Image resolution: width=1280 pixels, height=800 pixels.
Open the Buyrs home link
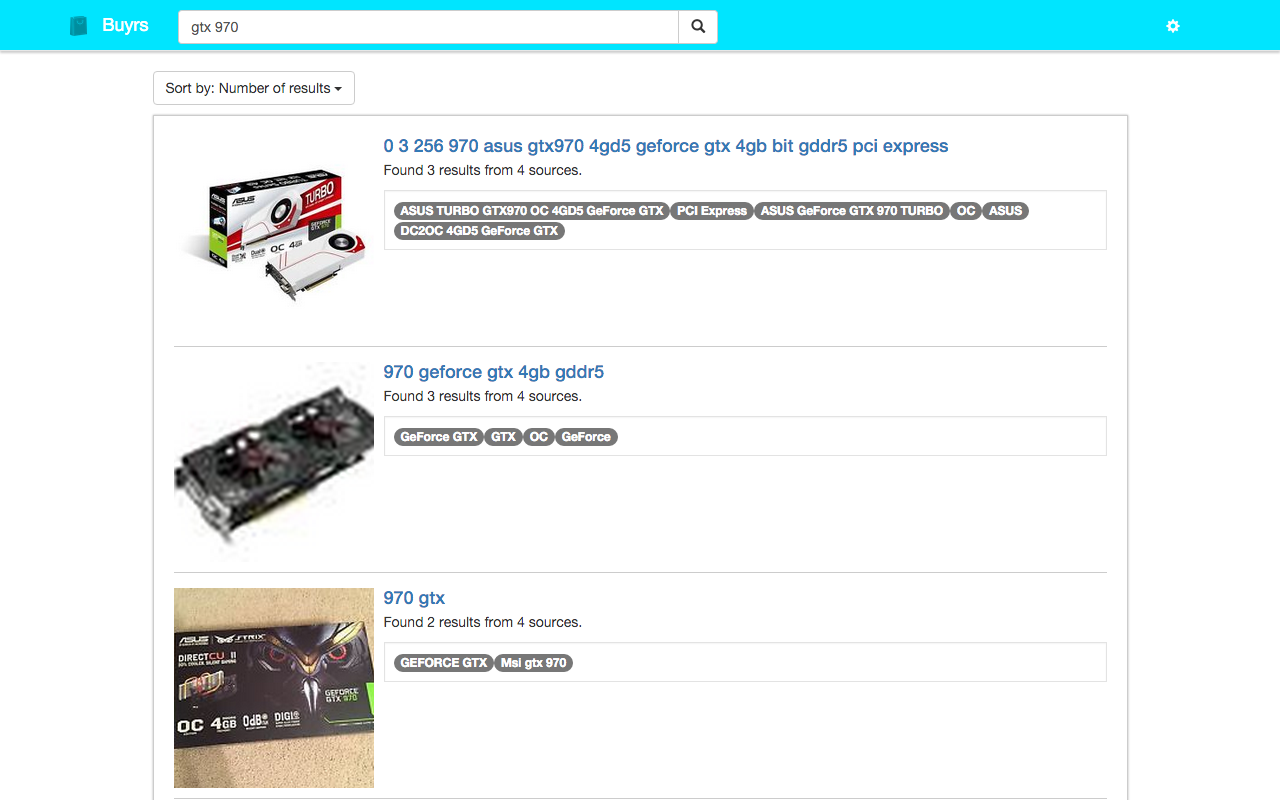coord(125,25)
